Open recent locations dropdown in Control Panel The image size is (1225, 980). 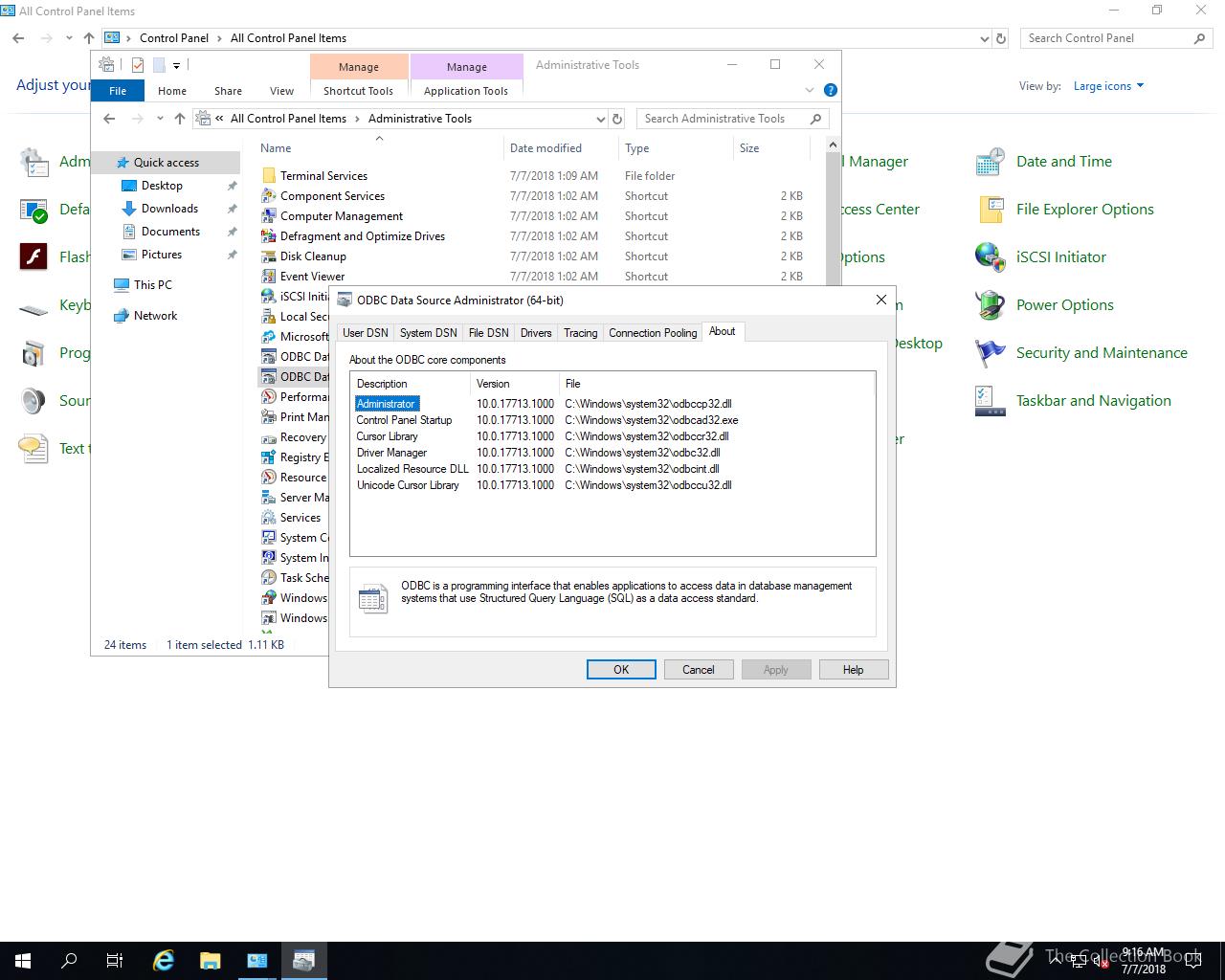pyautogui.click(x=69, y=38)
